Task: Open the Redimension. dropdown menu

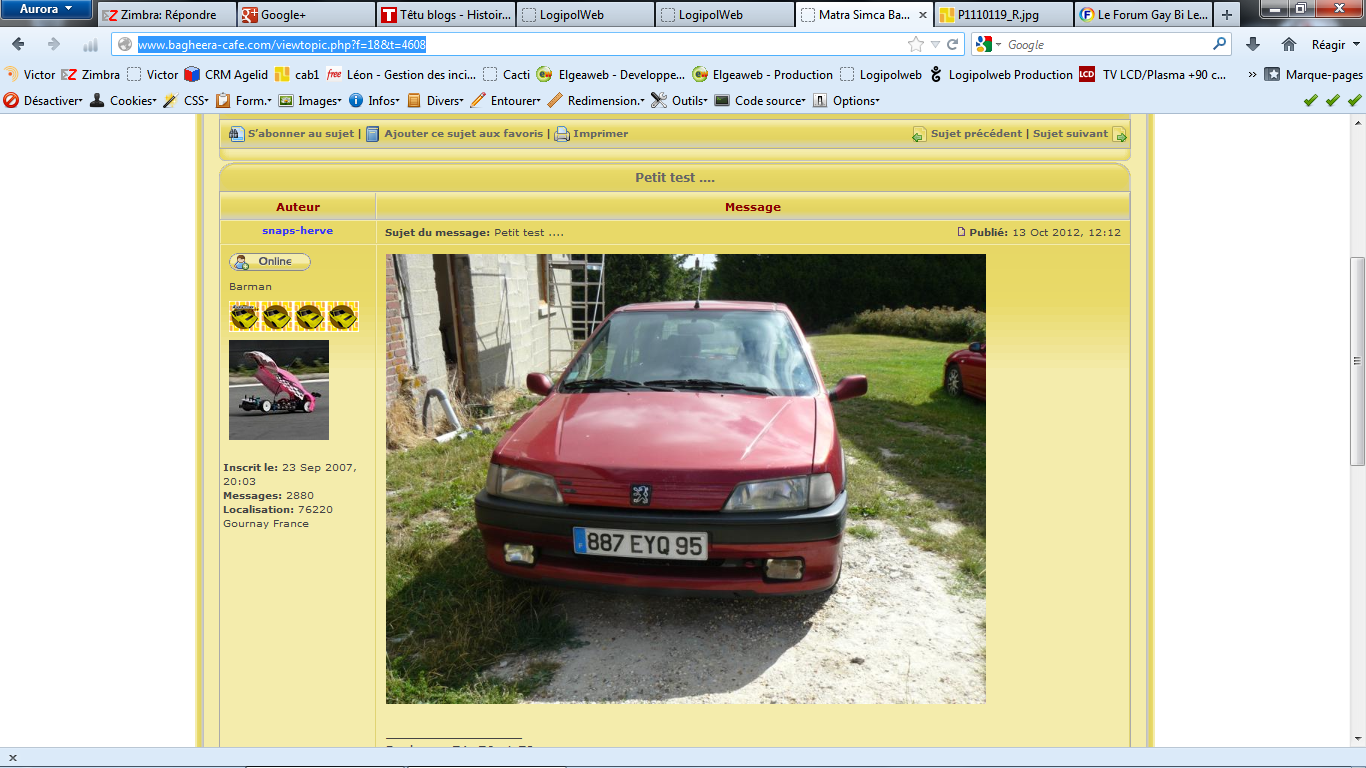Action: pyautogui.click(x=597, y=100)
